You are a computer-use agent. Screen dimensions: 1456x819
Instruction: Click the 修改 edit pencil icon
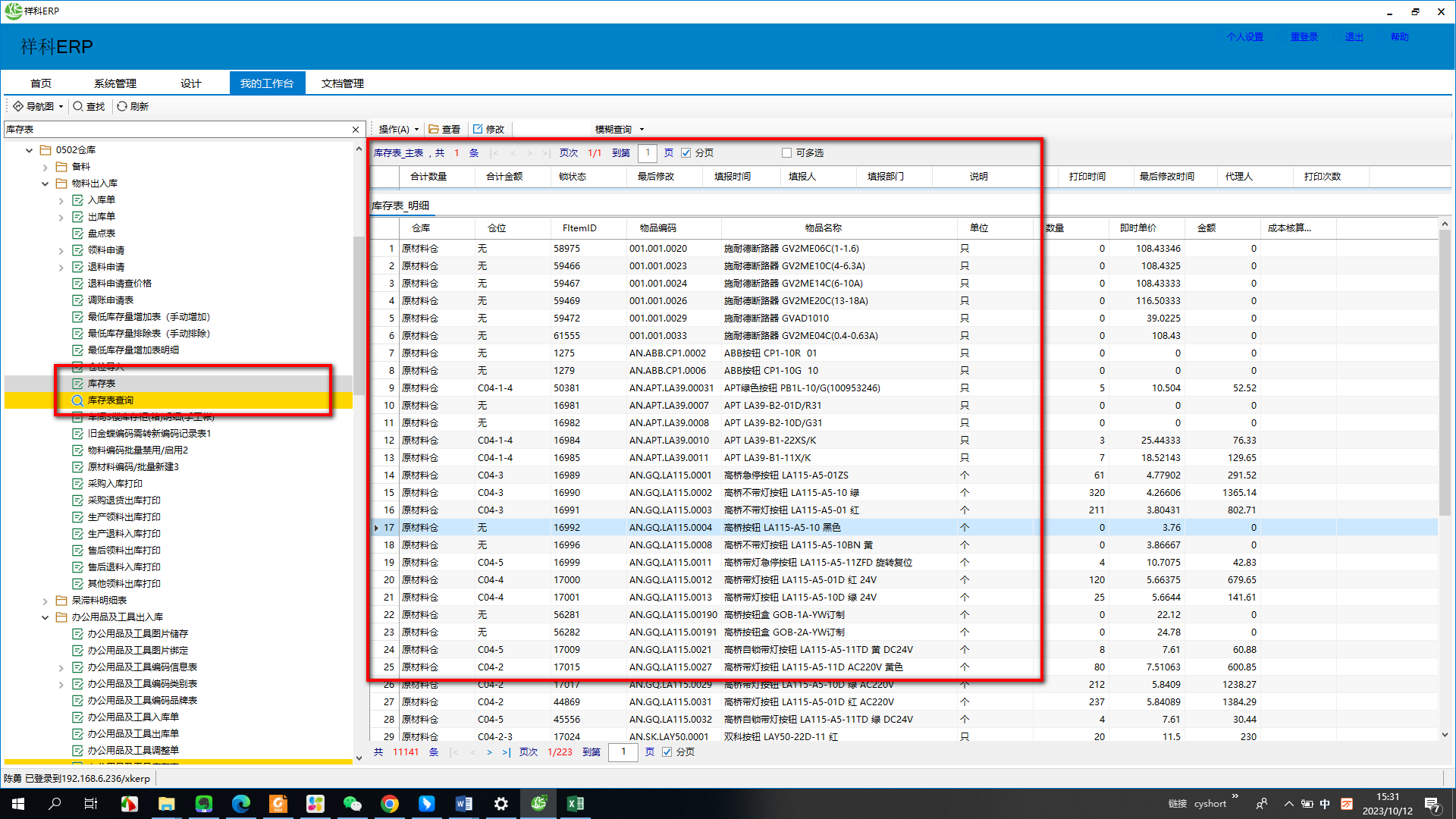pos(478,129)
